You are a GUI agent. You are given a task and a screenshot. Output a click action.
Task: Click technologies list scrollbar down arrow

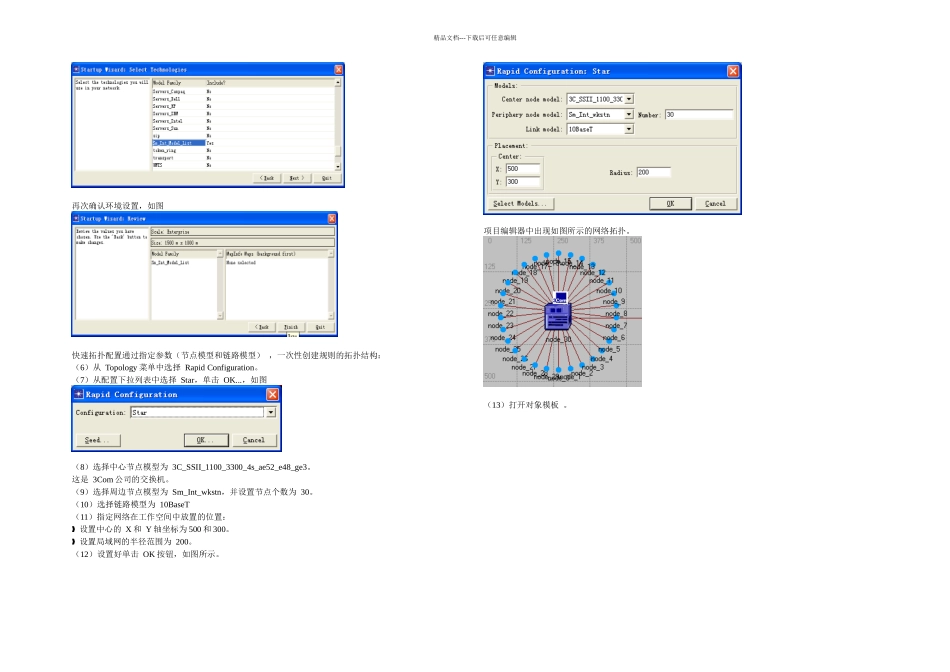tap(338, 167)
